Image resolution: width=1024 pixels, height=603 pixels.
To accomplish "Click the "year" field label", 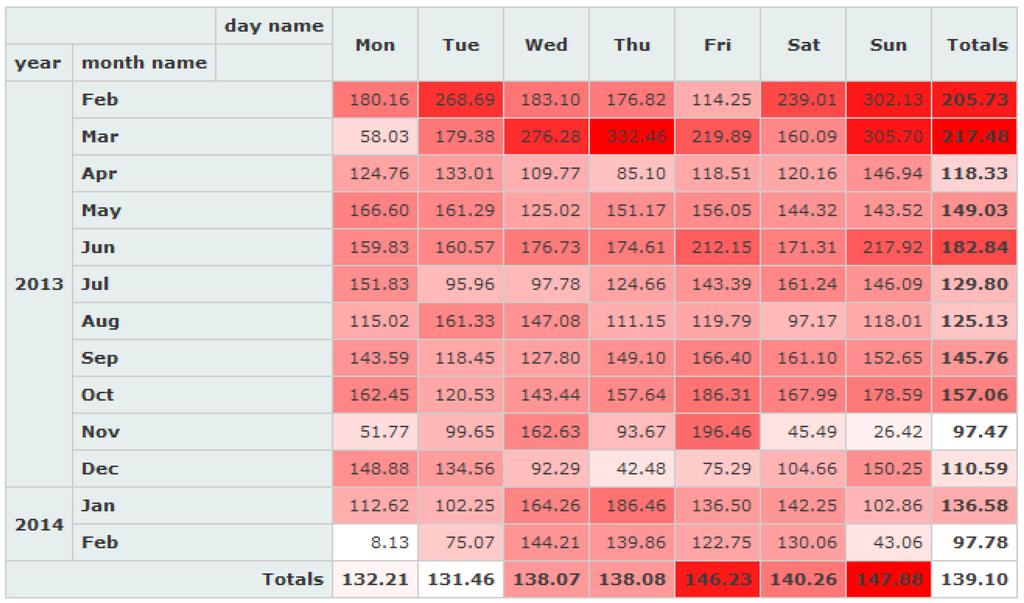I will (x=39, y=63).
